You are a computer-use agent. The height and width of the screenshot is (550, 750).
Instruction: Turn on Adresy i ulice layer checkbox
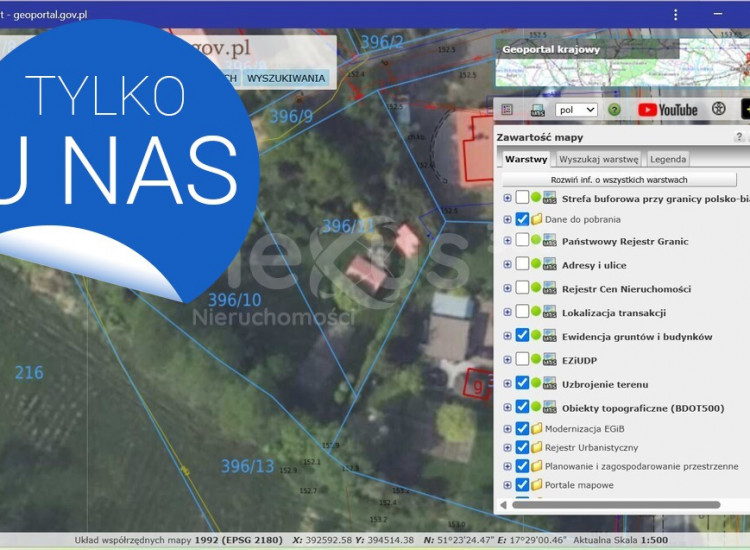[x=522, y=264]
